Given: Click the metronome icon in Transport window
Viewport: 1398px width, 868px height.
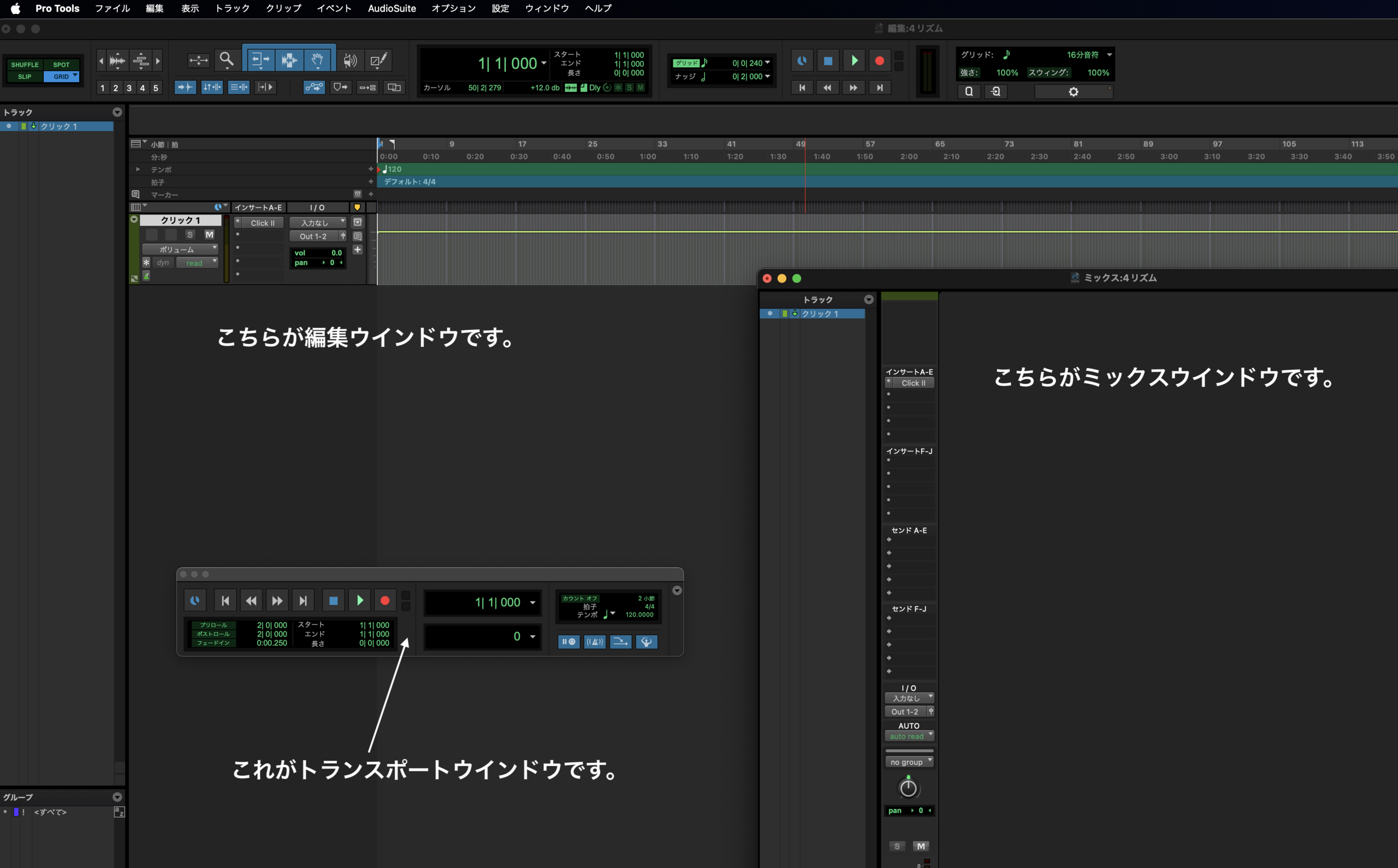Looking at the screenshot, I should 594,642.
